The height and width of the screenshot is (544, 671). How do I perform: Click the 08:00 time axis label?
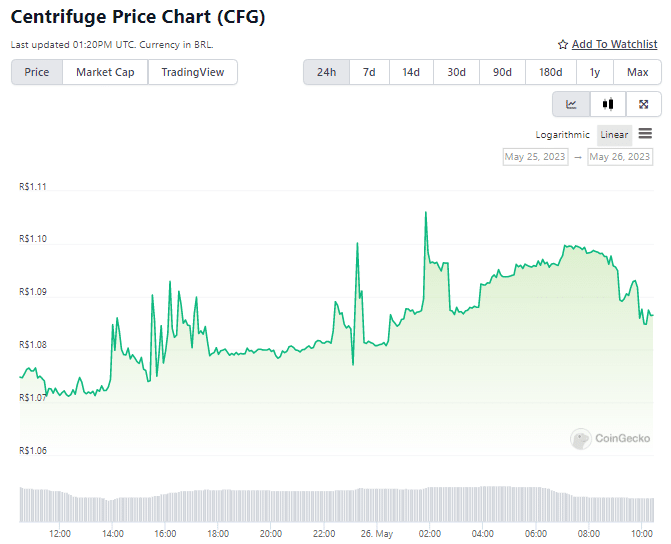coord(588,534)
